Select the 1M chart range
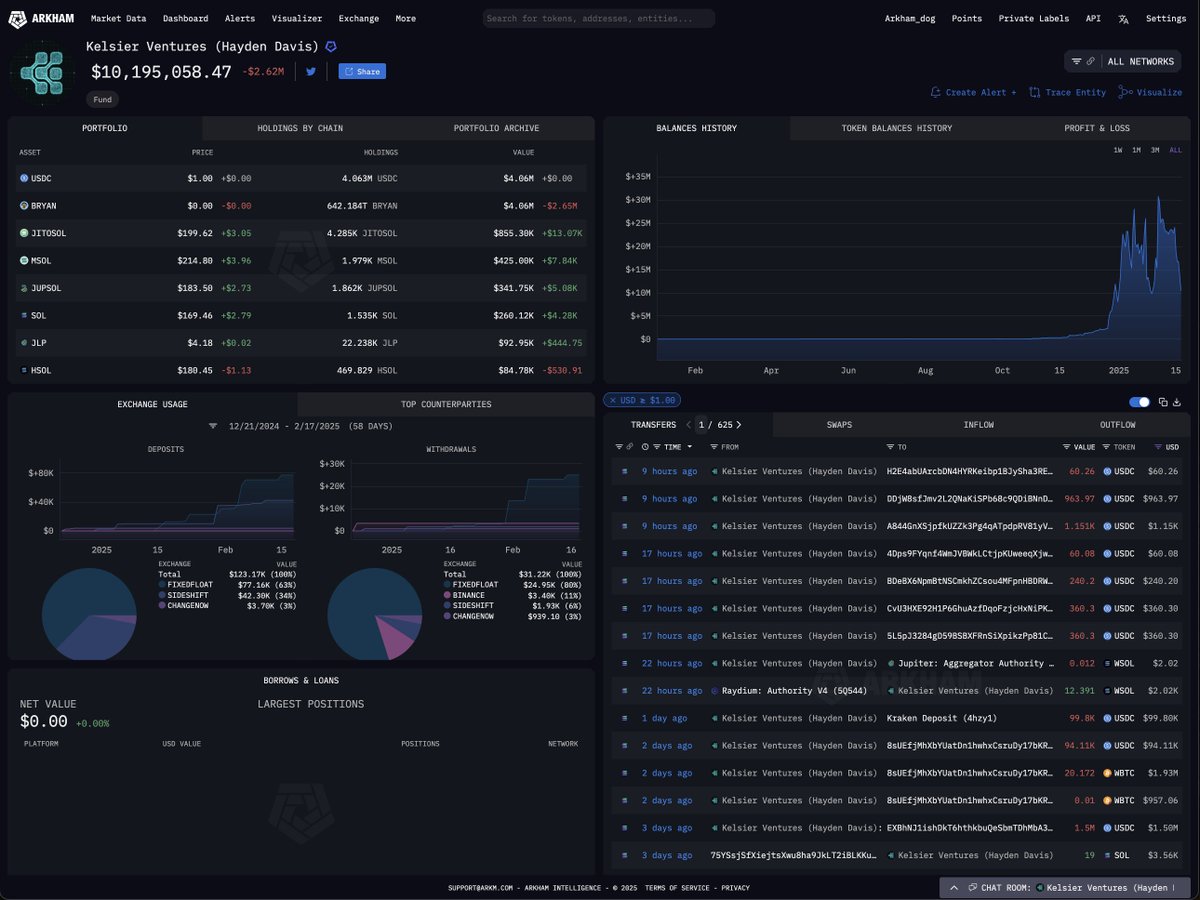Screen dimensions: 1200x900 [1136, 150]
